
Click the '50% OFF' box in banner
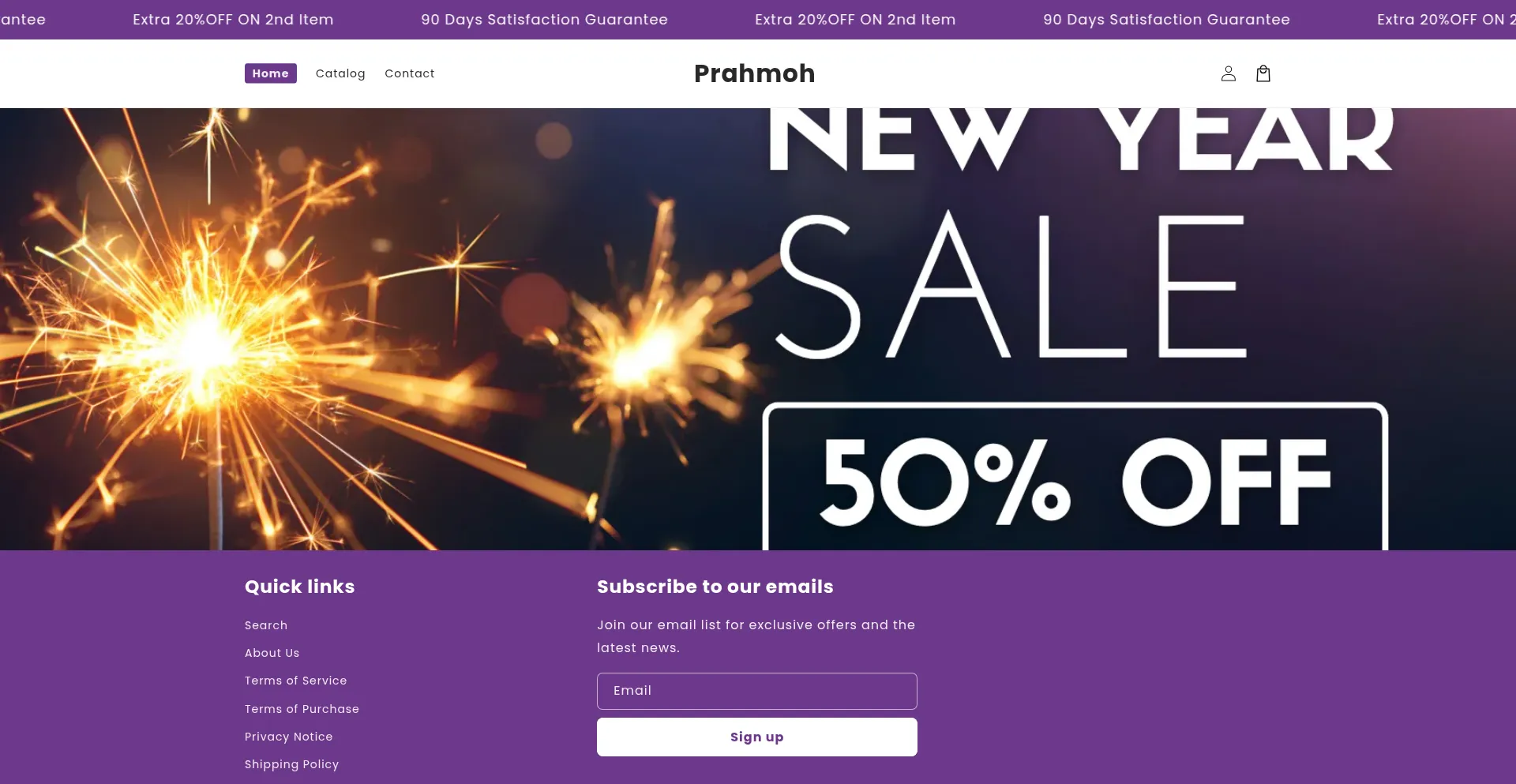pyautogui.click(x=1075, y=480)
